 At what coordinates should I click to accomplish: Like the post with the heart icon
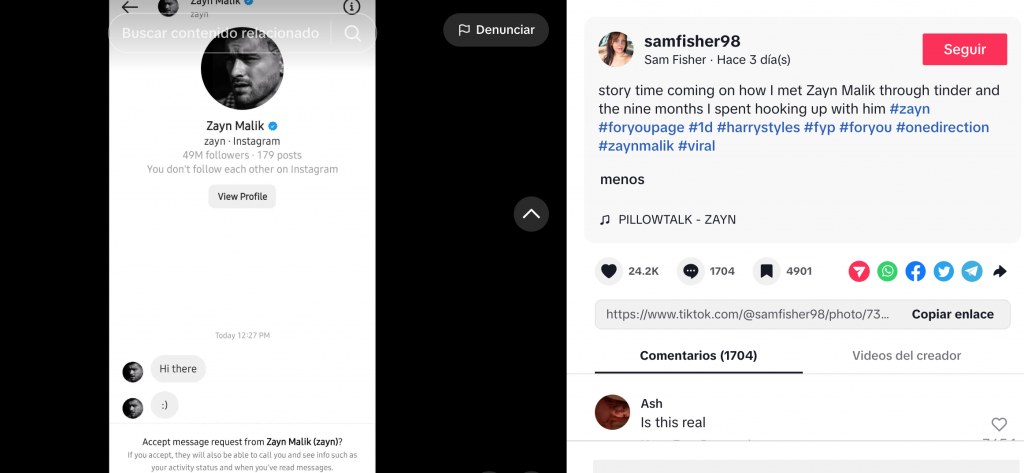609,271
